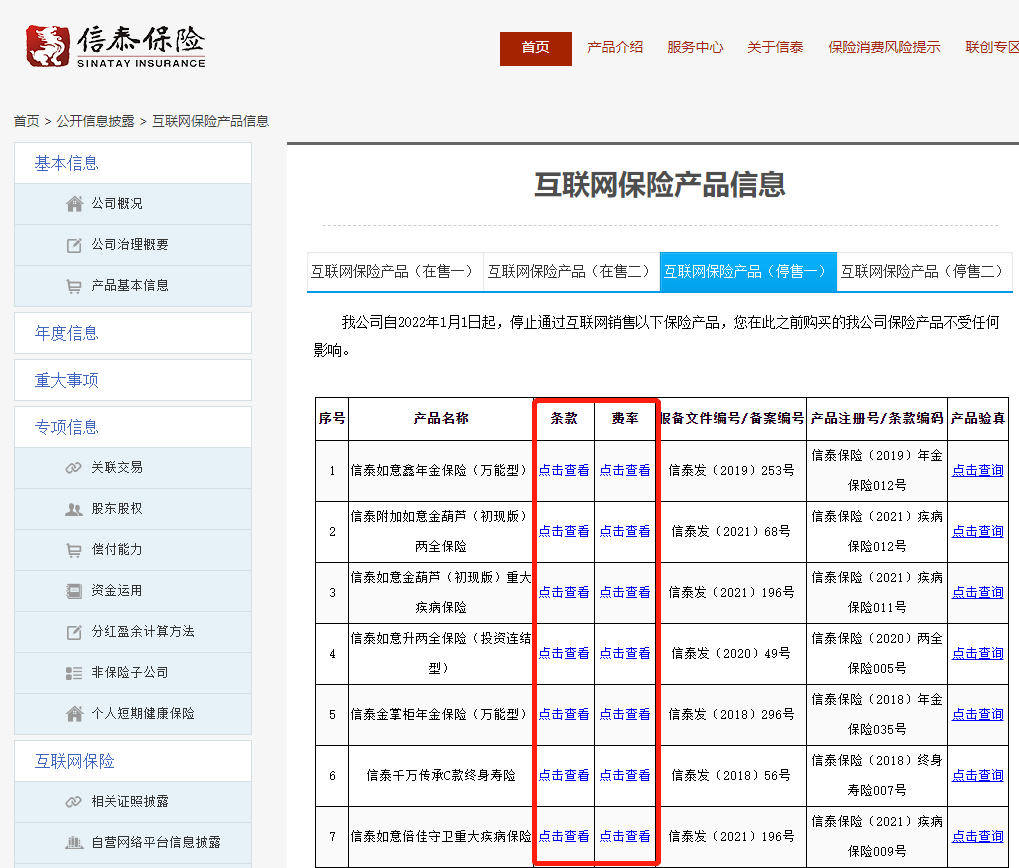Open the 分红盈余计算方法 sidebar item
Screen dimensions: 1019x868
coord(133,632)
